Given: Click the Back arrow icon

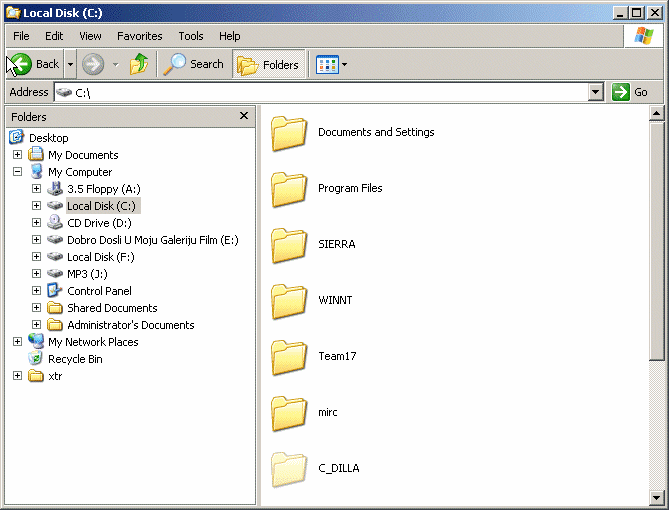Looking at the screenshot, I should (x=21, y=64).
